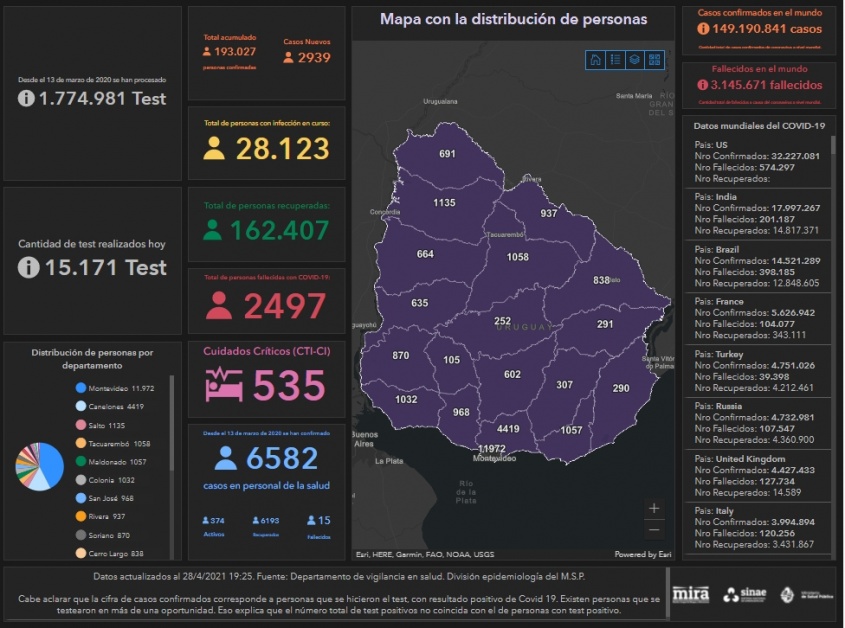Viewport: 845px width, 628px height.
Task: Open the map legend list icon
Action: coord(615,60)
